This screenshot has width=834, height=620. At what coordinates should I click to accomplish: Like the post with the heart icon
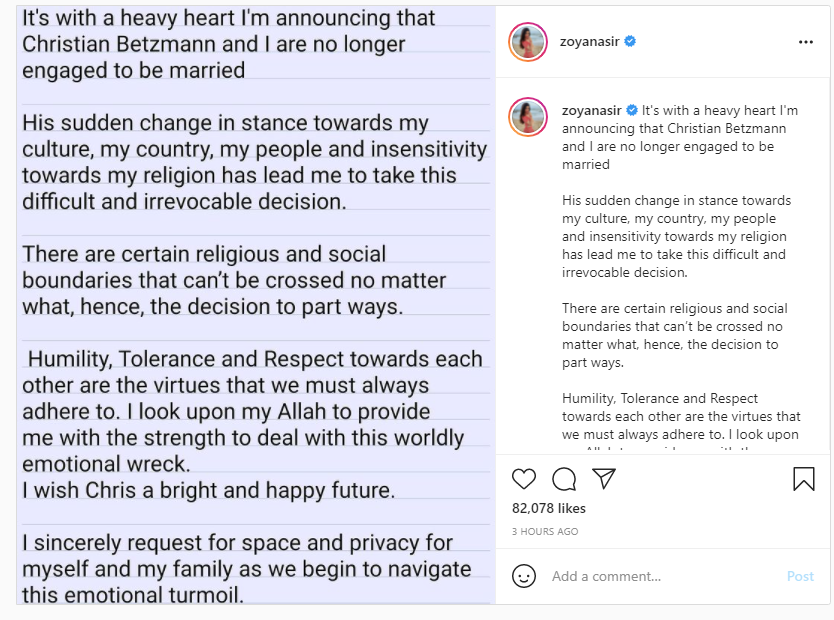tap(524, 479)
